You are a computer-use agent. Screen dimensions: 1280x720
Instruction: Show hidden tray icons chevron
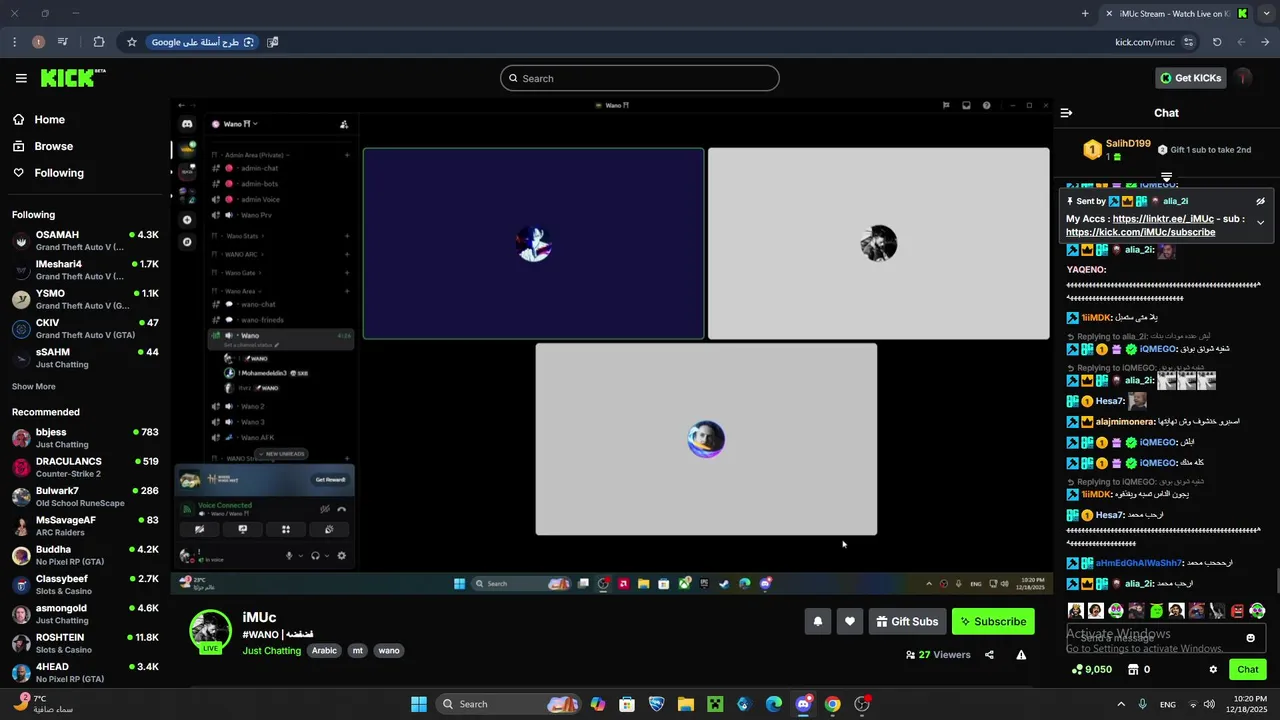pos(1121,704)
